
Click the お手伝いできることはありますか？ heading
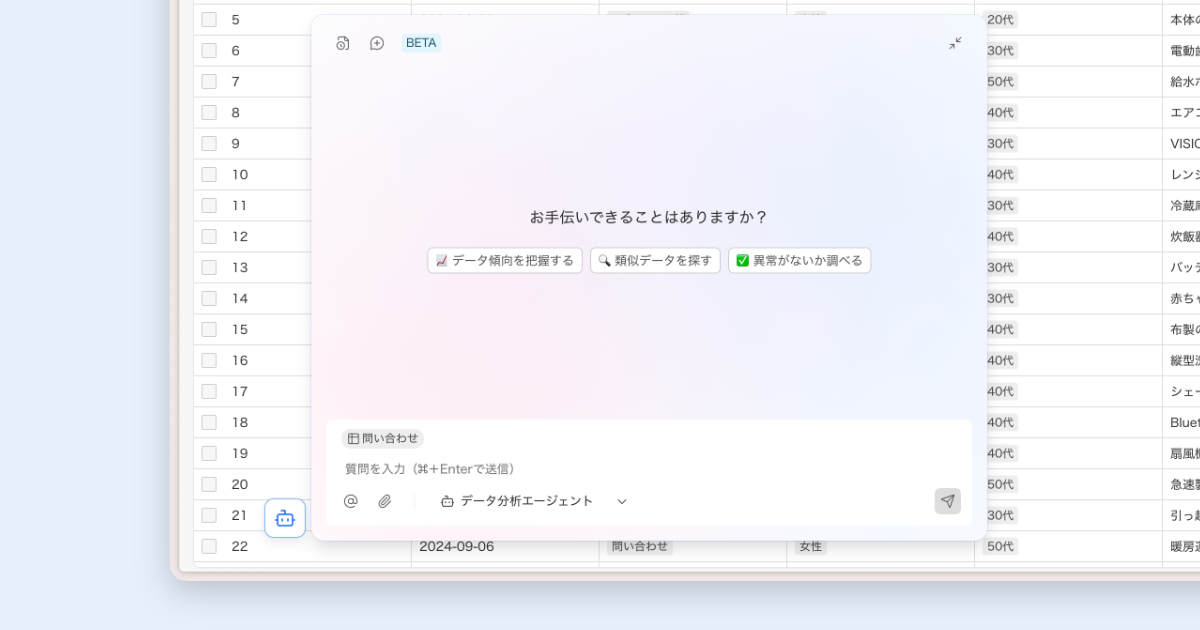point(649,217)
